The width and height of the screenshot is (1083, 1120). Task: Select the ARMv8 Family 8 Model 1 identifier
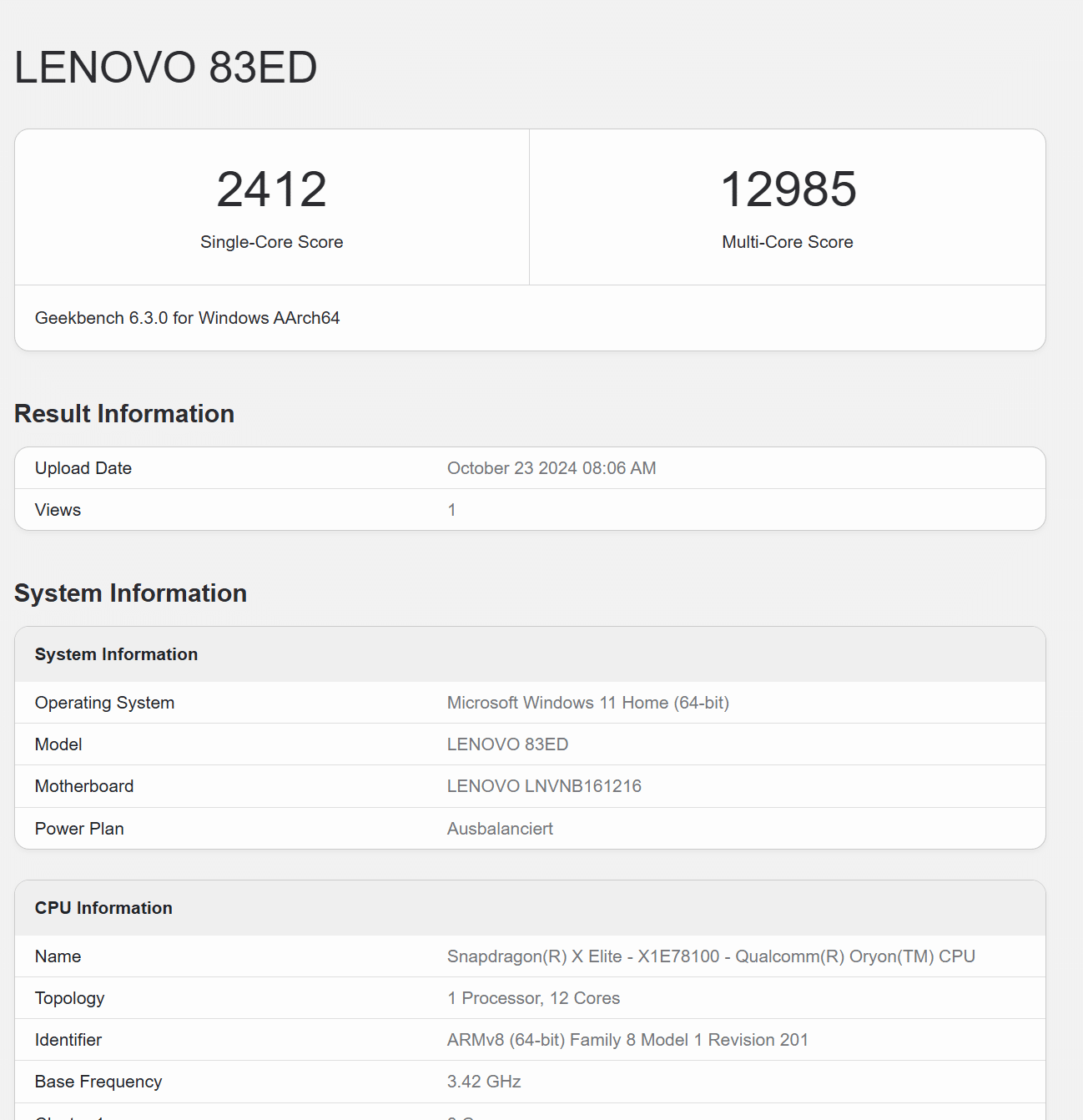pyautogui.click(x=628, y=1040)
